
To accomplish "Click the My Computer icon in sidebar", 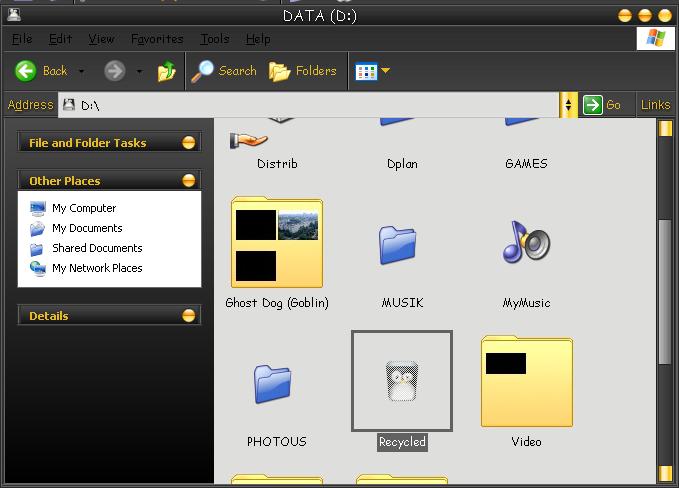I will click(38, 208).
